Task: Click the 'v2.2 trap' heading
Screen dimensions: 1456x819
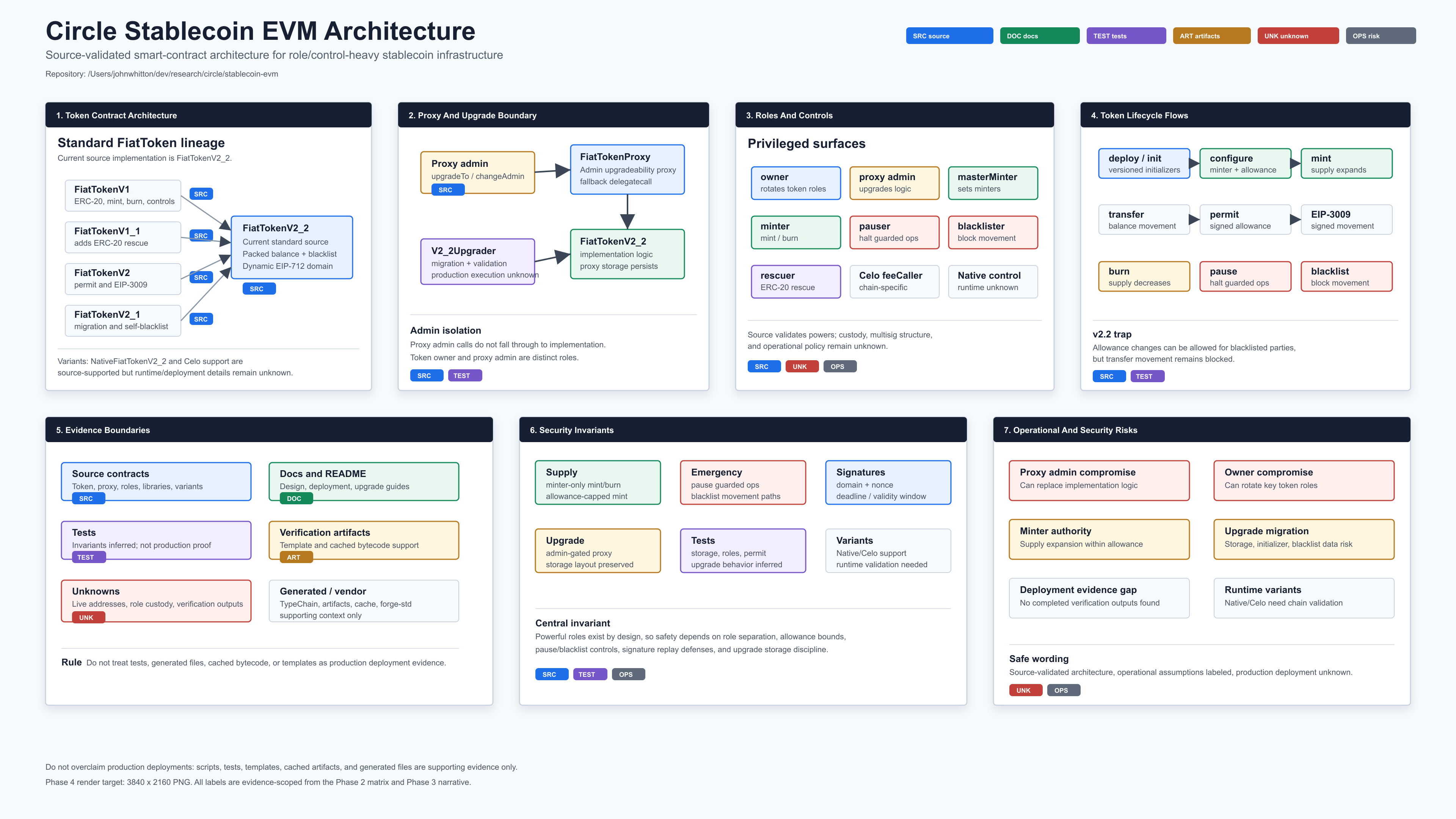Action: pos(1112,334)
